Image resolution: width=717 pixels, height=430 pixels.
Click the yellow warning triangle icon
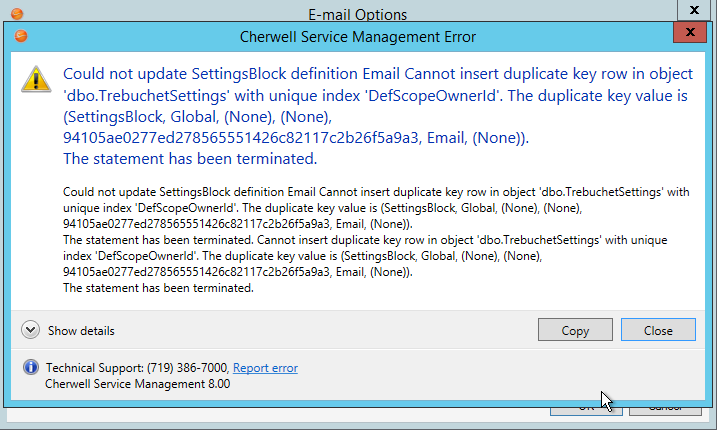(x=38, y=80)
